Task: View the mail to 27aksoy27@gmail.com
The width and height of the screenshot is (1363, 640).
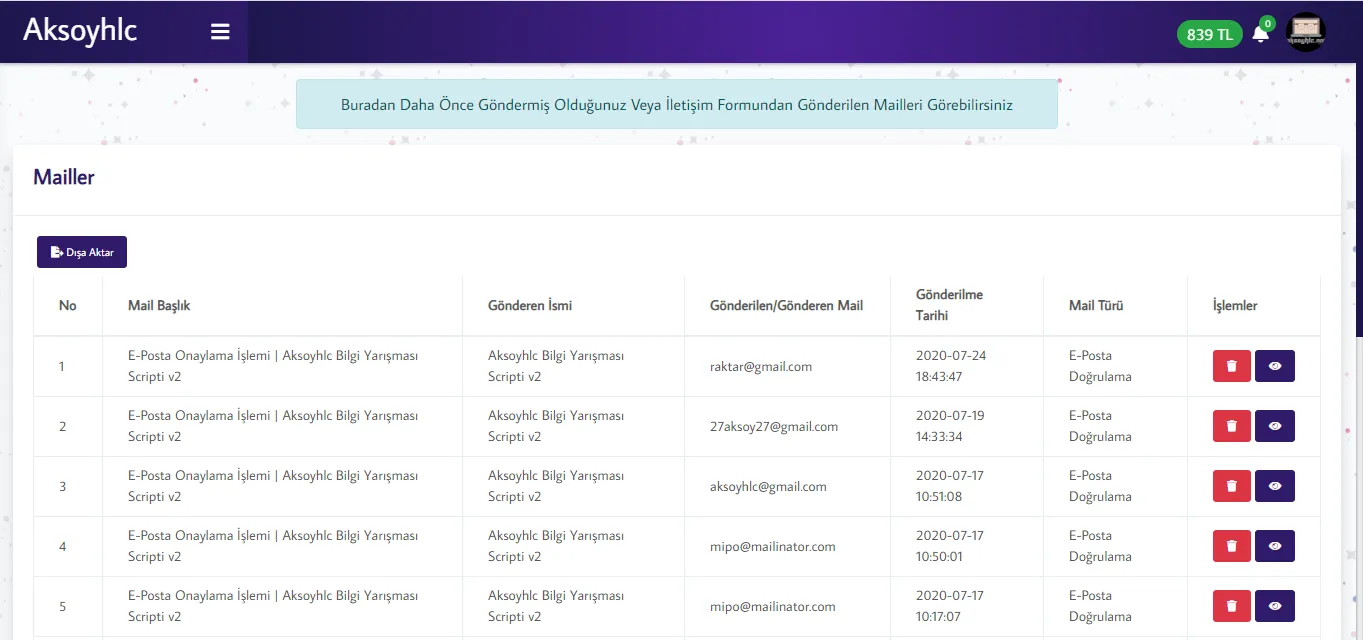Action: click(x=1275, y=426)
